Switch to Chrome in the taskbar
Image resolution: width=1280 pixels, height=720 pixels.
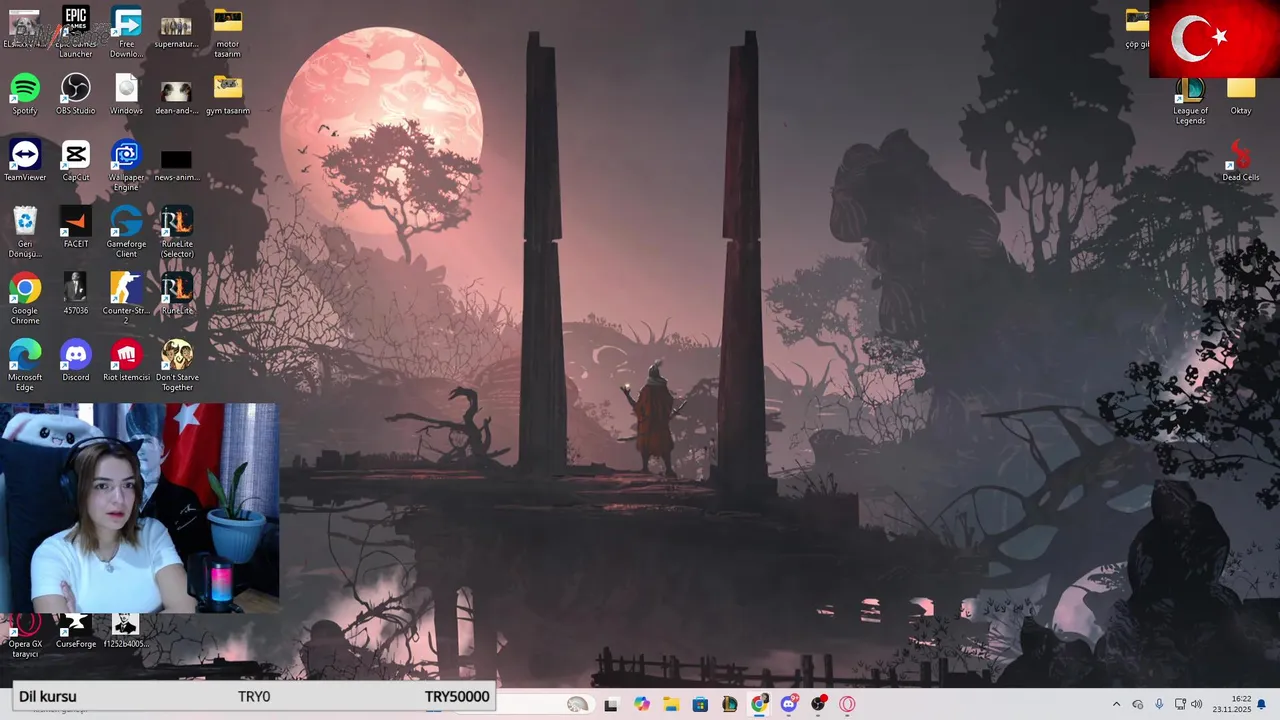(759, 704)
